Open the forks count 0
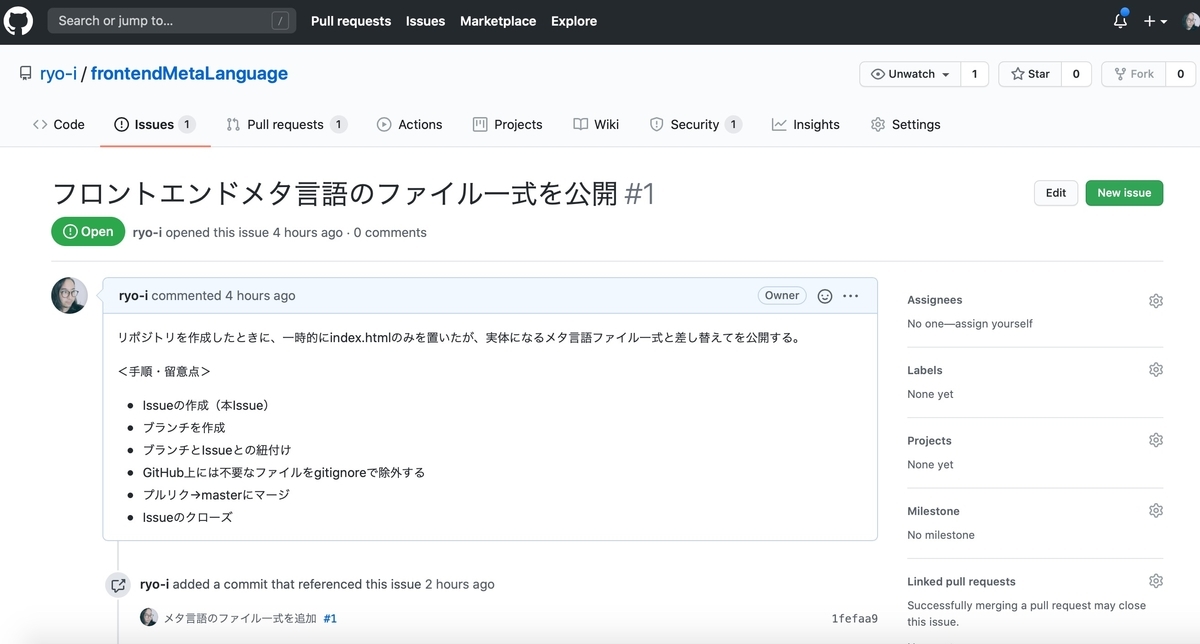Viewport: 1200px width, 644px height. click(1180, 74)
